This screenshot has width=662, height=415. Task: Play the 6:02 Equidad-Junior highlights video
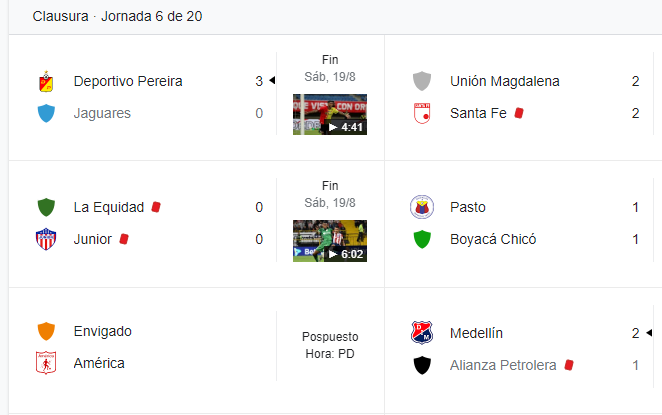[x=330, y=241]
